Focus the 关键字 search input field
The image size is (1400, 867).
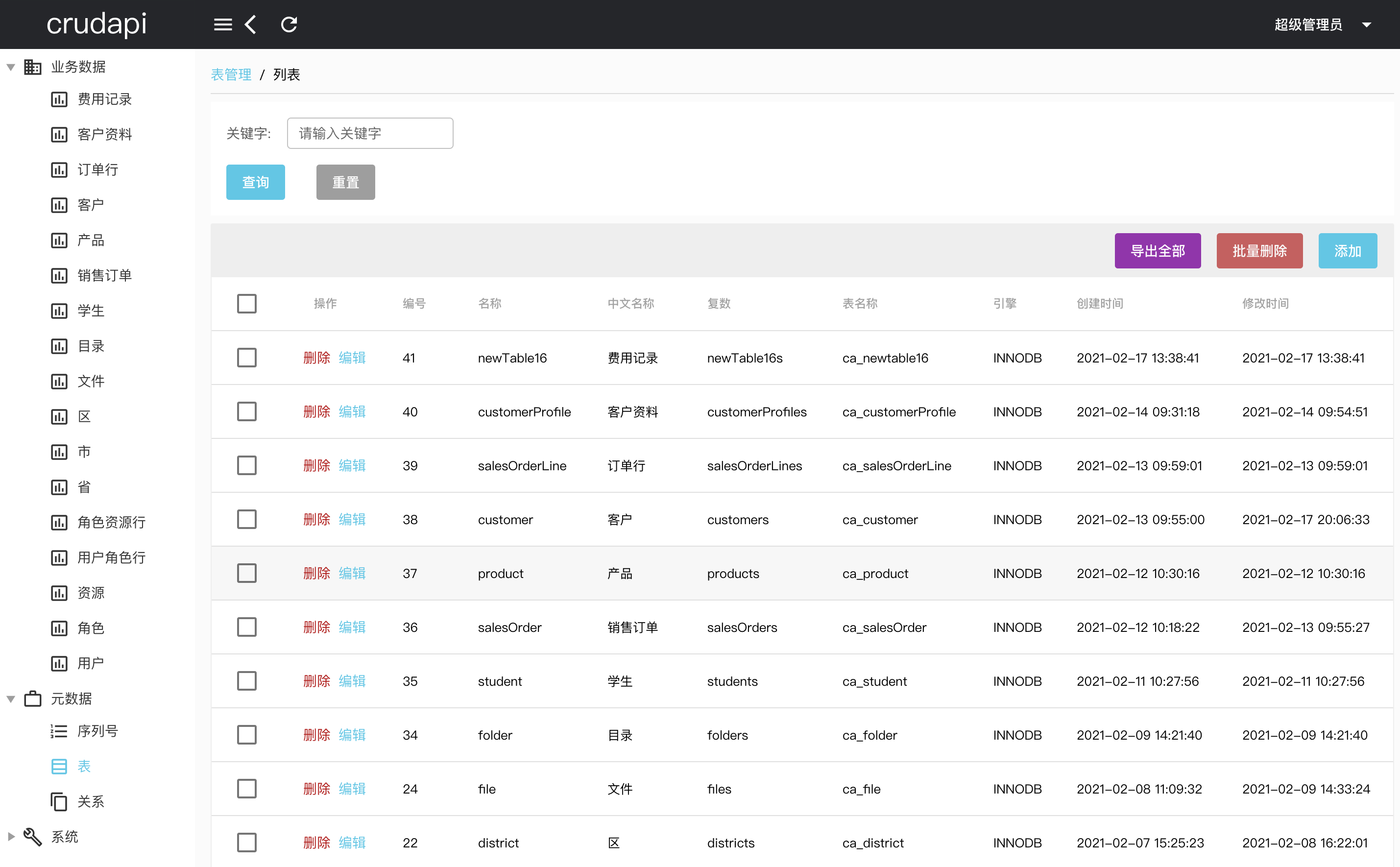[x=370, y=134]
